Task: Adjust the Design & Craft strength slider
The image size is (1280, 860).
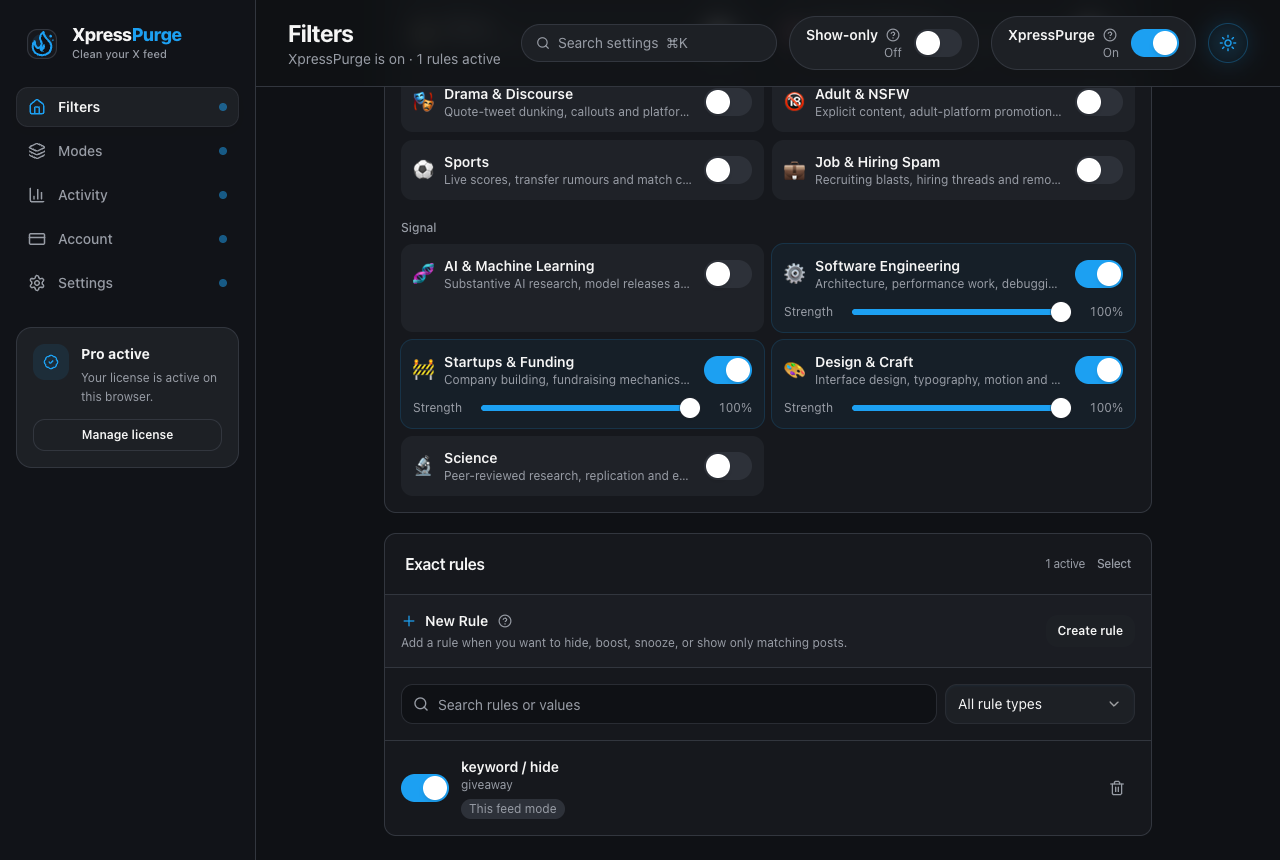Action: [961, 408]
